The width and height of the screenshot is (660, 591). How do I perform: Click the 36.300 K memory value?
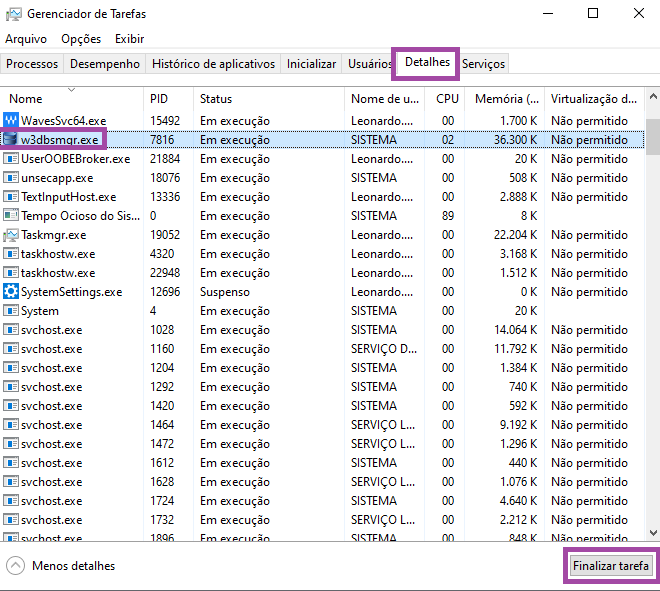pos(516,139)
